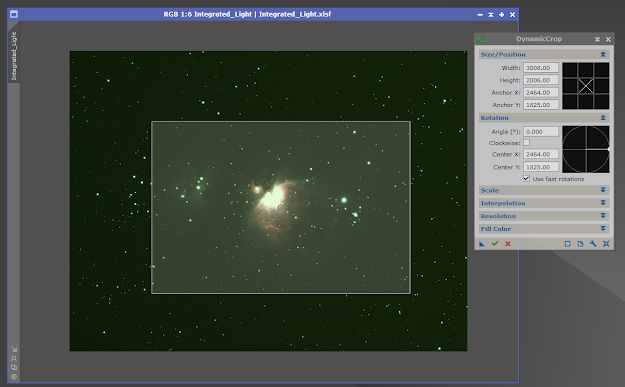This screenshot has height=387, width=625.
Task: Click the Angle input field
Action: click(x=541, y=132)
